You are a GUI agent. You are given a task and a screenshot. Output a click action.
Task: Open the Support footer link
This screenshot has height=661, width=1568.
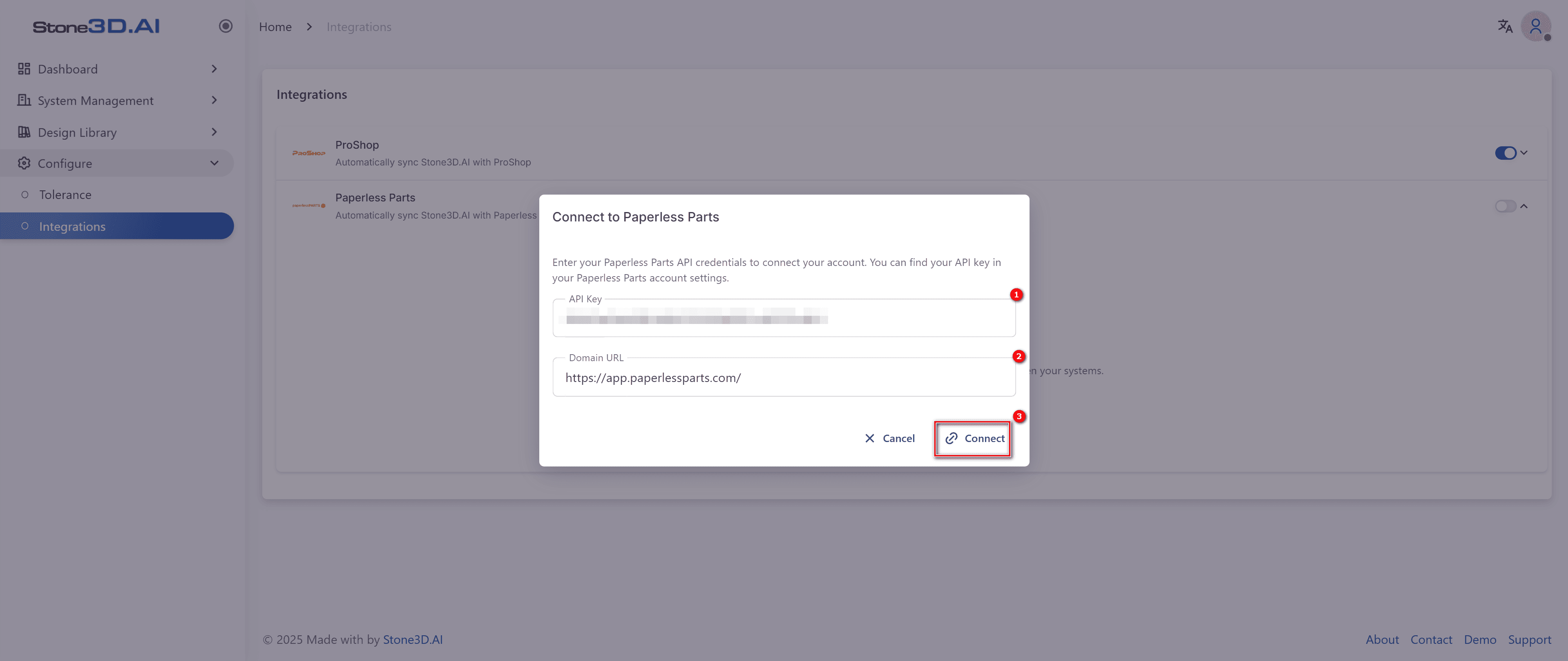pyautogui.click(x=1529, y=640)
